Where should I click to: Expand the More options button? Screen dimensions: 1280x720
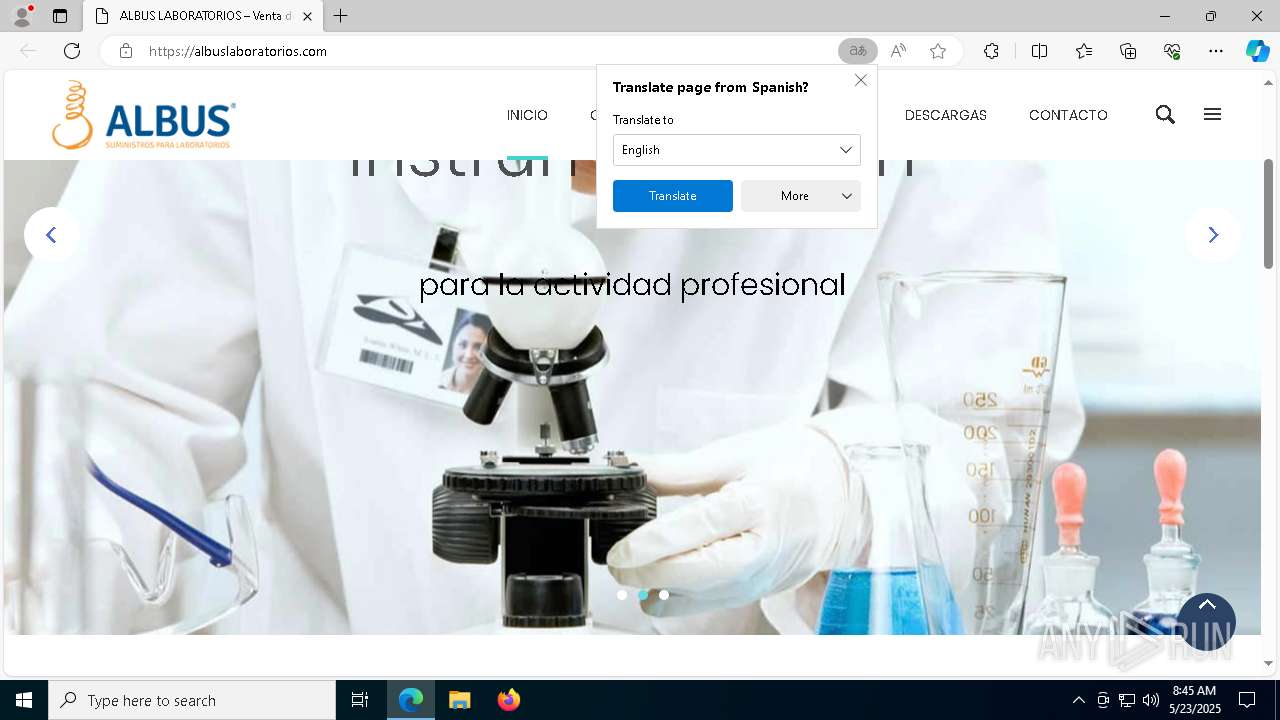click(x=801, y=196)
